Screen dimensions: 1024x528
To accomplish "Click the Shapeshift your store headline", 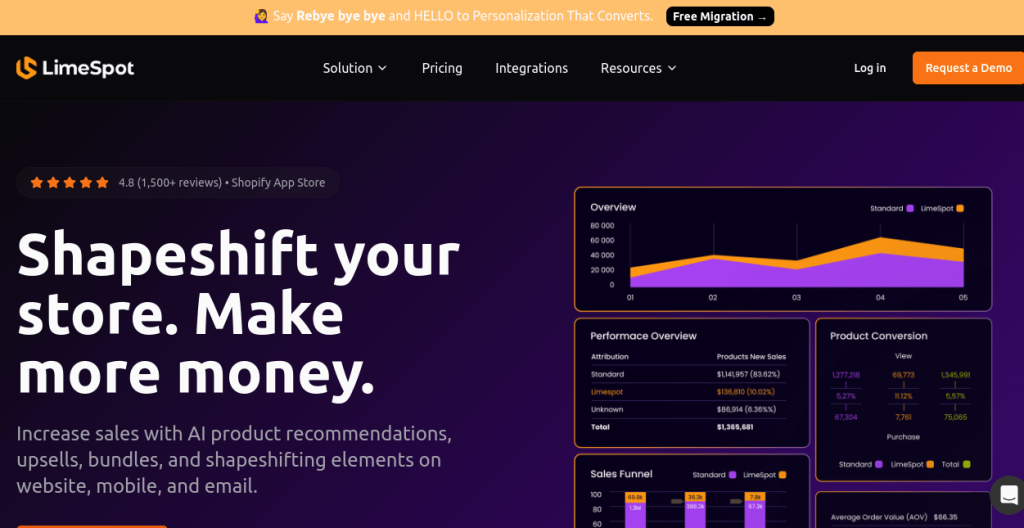I will [238, 316].
